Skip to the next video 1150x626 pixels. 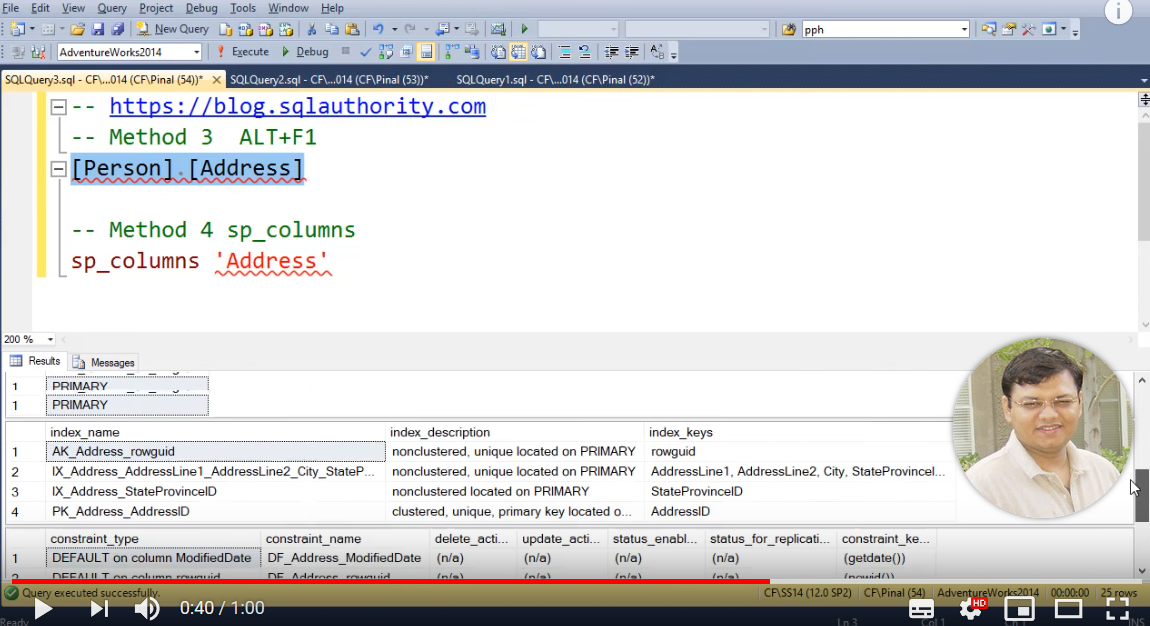click(x=99, y=608)
